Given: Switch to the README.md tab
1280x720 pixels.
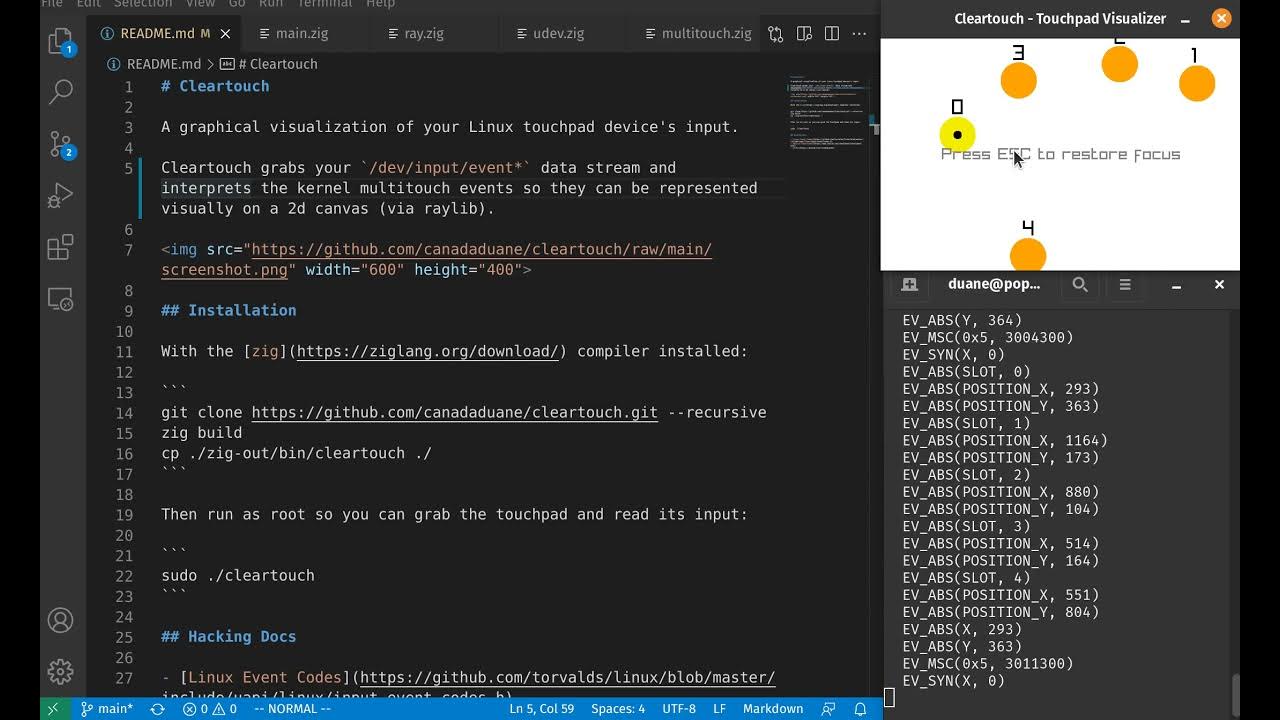Looking at the screenshot, I should pos(163,33).
